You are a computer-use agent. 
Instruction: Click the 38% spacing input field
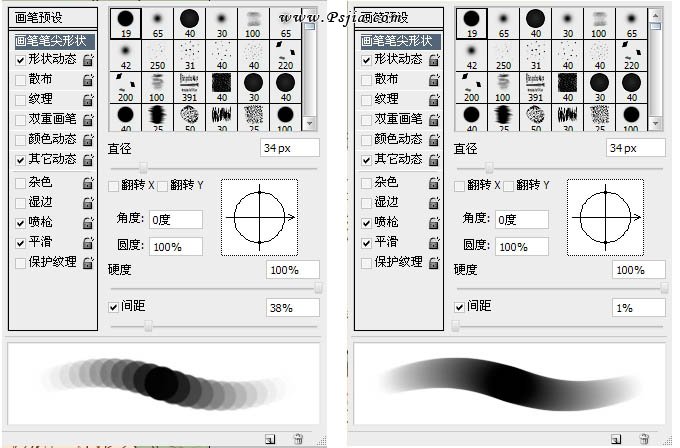[x=292, y=308]
